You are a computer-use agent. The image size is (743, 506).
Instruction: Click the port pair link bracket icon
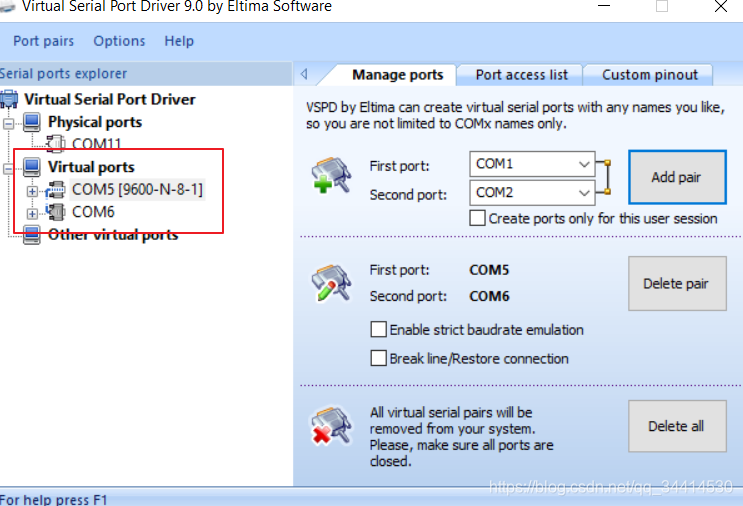(x=604, y=177)
